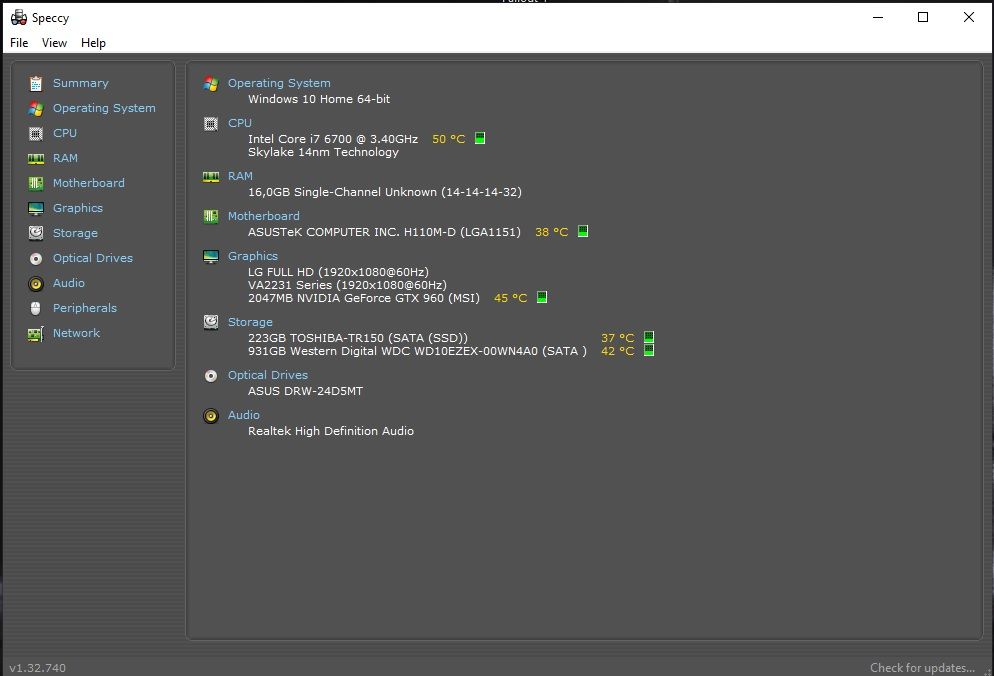Image resolution: width=994 pixels, height=676 pixels.
Task: Click the green Western Digital temperature indicator
Action: point(649,350)
